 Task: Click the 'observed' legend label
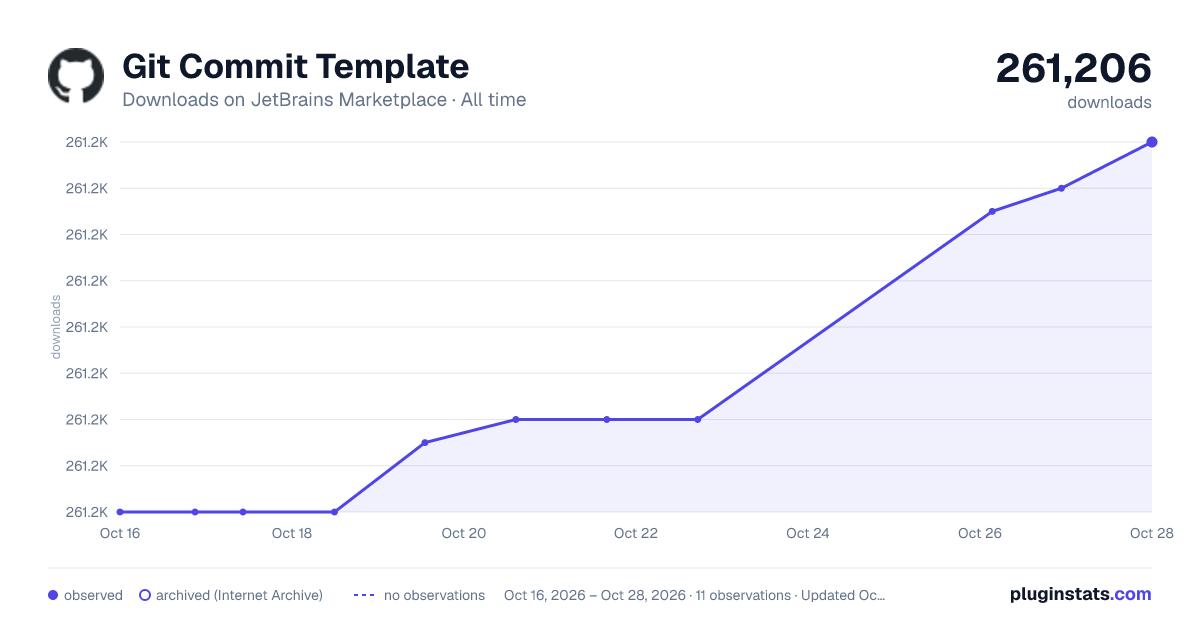[x=93, y=595]
